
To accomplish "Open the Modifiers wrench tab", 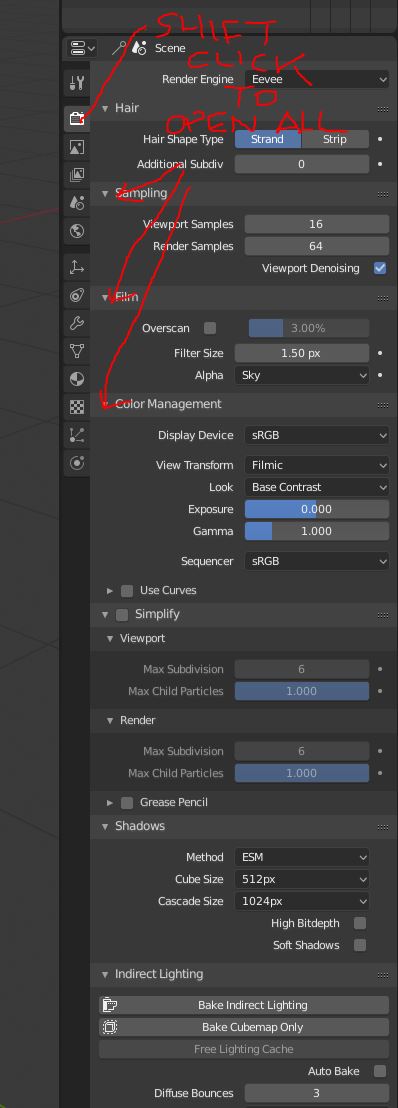I will (x=77, y=324).
